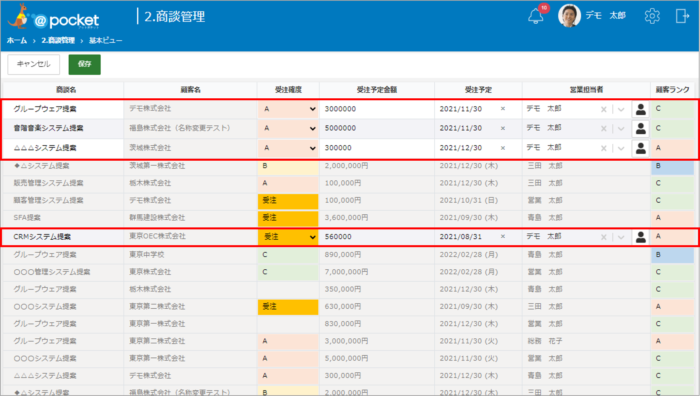Open 基本ビュー breadcrumb link
Image resolution: width=700 pixels, height=396 pixels.
(105, 41)
